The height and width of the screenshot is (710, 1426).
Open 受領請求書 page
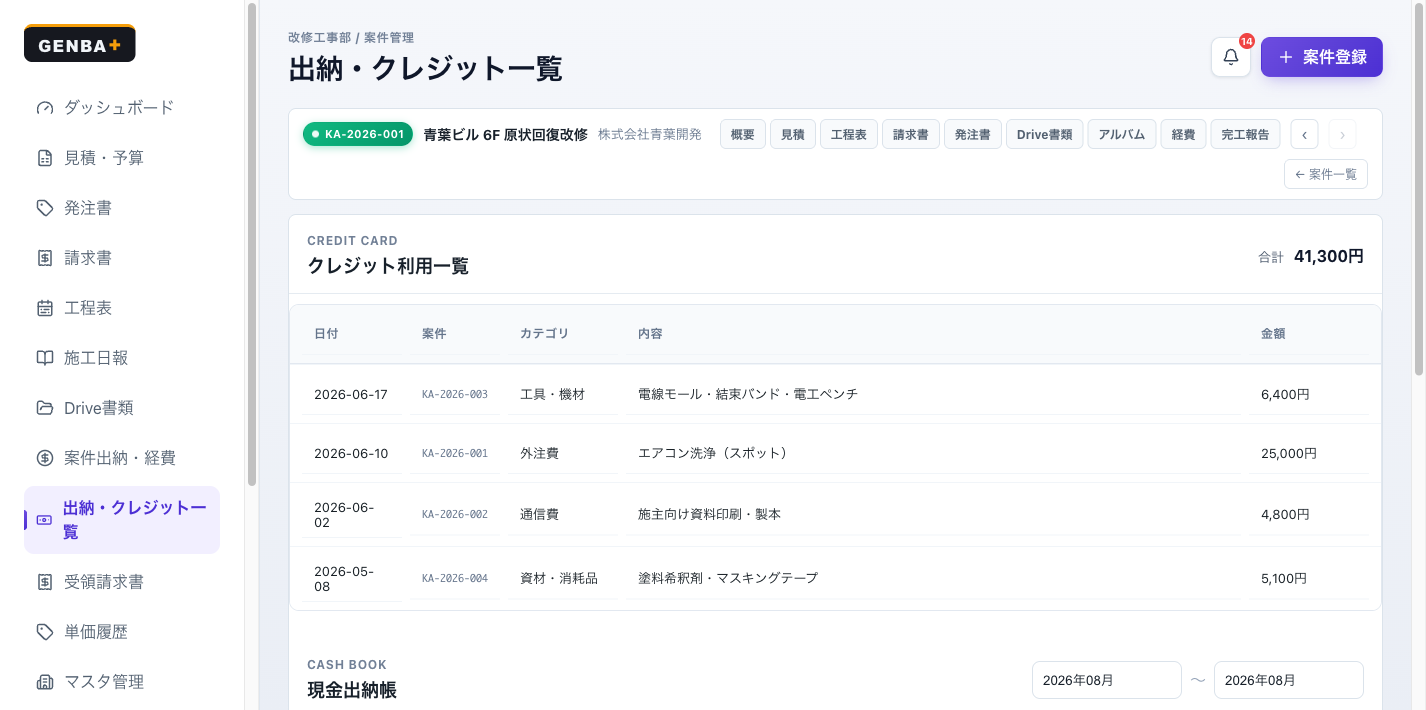pos(122,582)
